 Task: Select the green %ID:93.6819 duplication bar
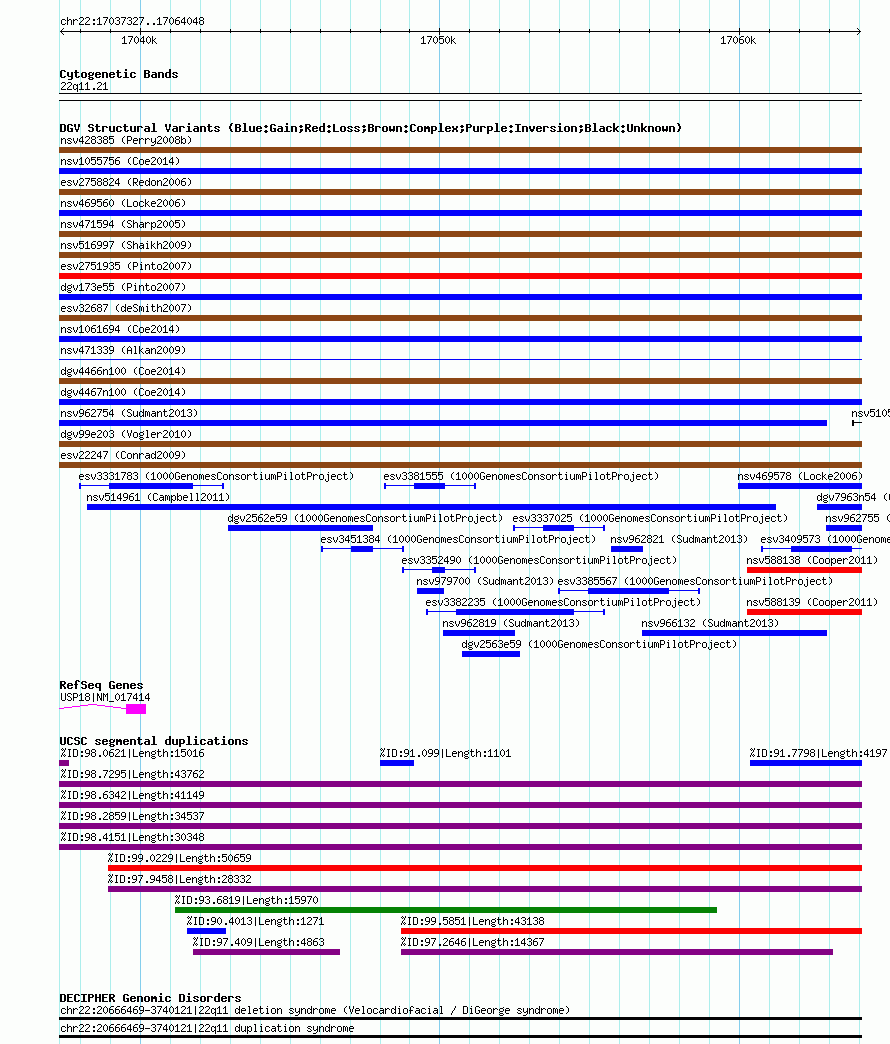[x=445, y=910]
